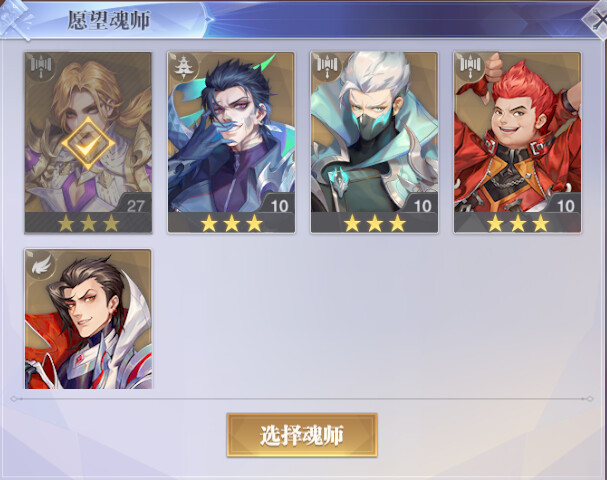Select the white-haired masked character card

click(374, 142)
